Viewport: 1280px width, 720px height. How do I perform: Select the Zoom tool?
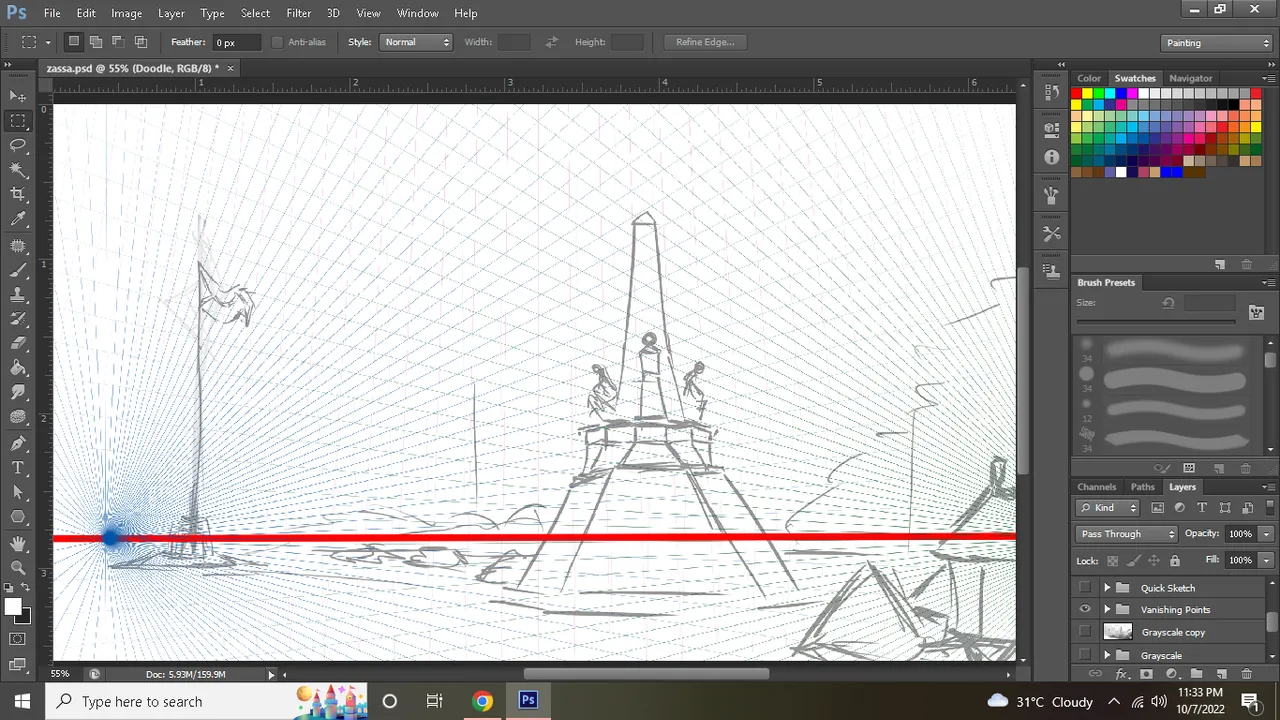tap(18, 568)
